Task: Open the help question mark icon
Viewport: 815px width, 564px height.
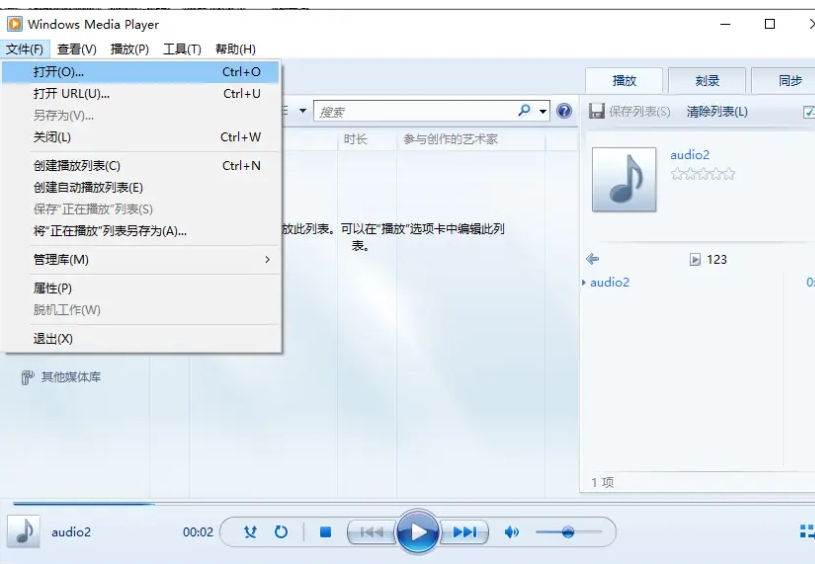Action: click(x=564, y=111)
